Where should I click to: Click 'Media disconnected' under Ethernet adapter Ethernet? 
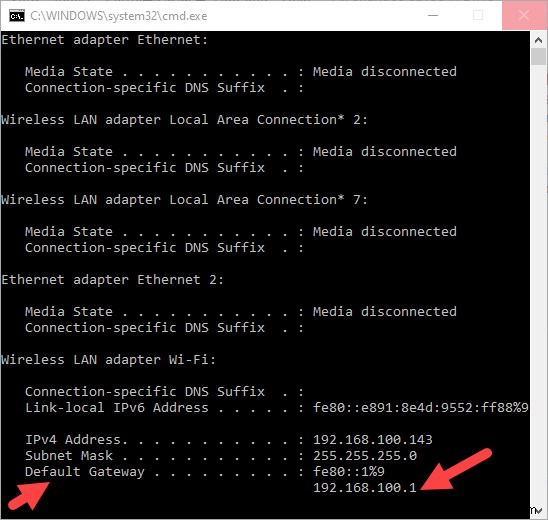point(384,72)
